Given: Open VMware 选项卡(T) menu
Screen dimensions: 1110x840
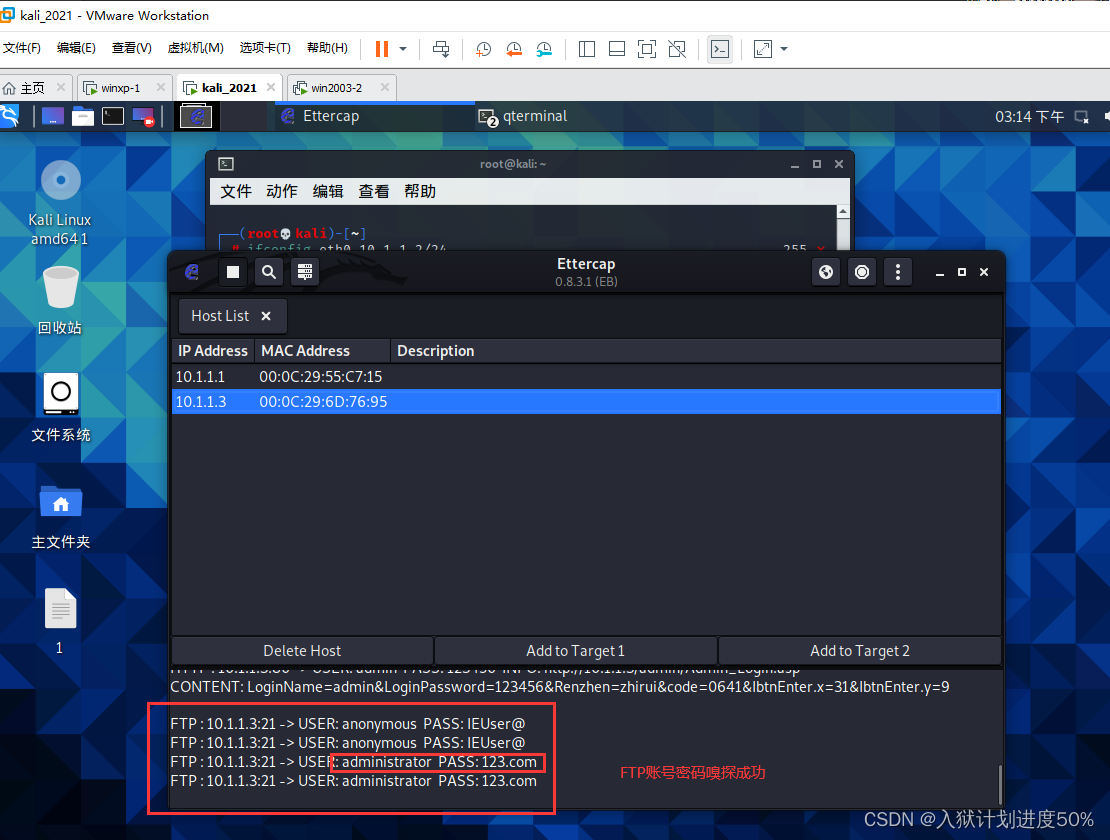Looking at the screenshot, I should coord(265,48).
